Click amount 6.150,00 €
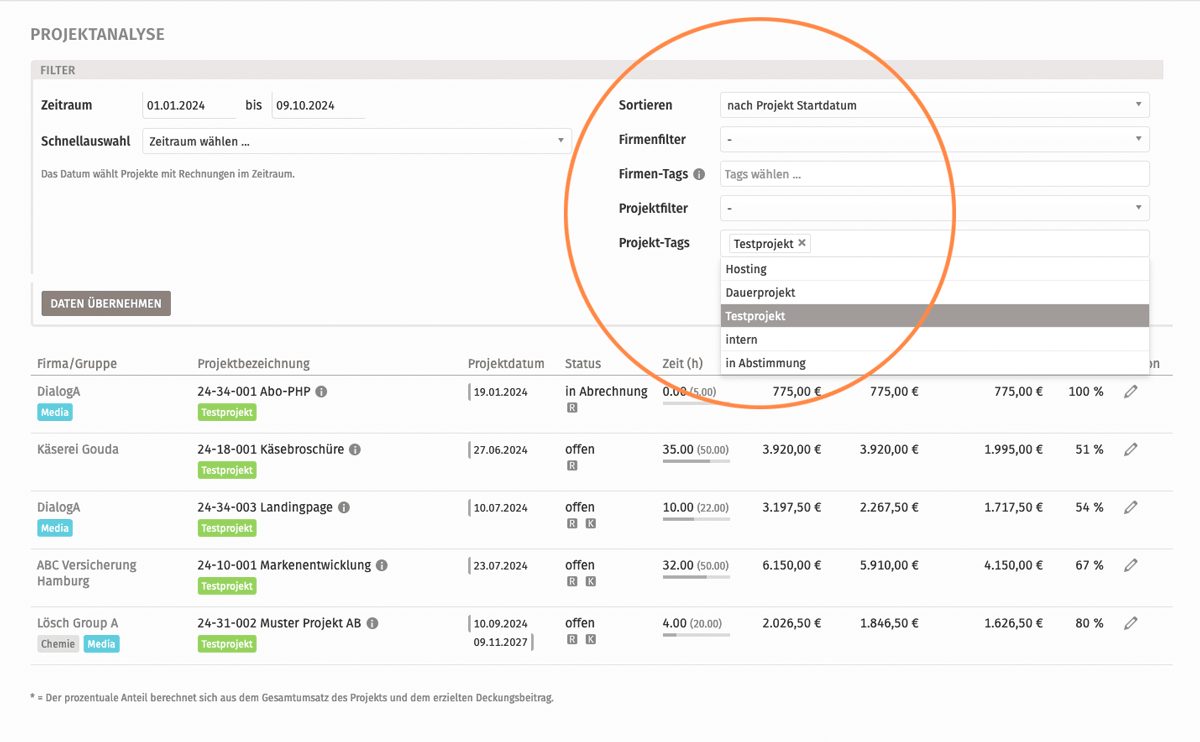Viewport: 1200px width, 742px height. (x=792, y=566)
